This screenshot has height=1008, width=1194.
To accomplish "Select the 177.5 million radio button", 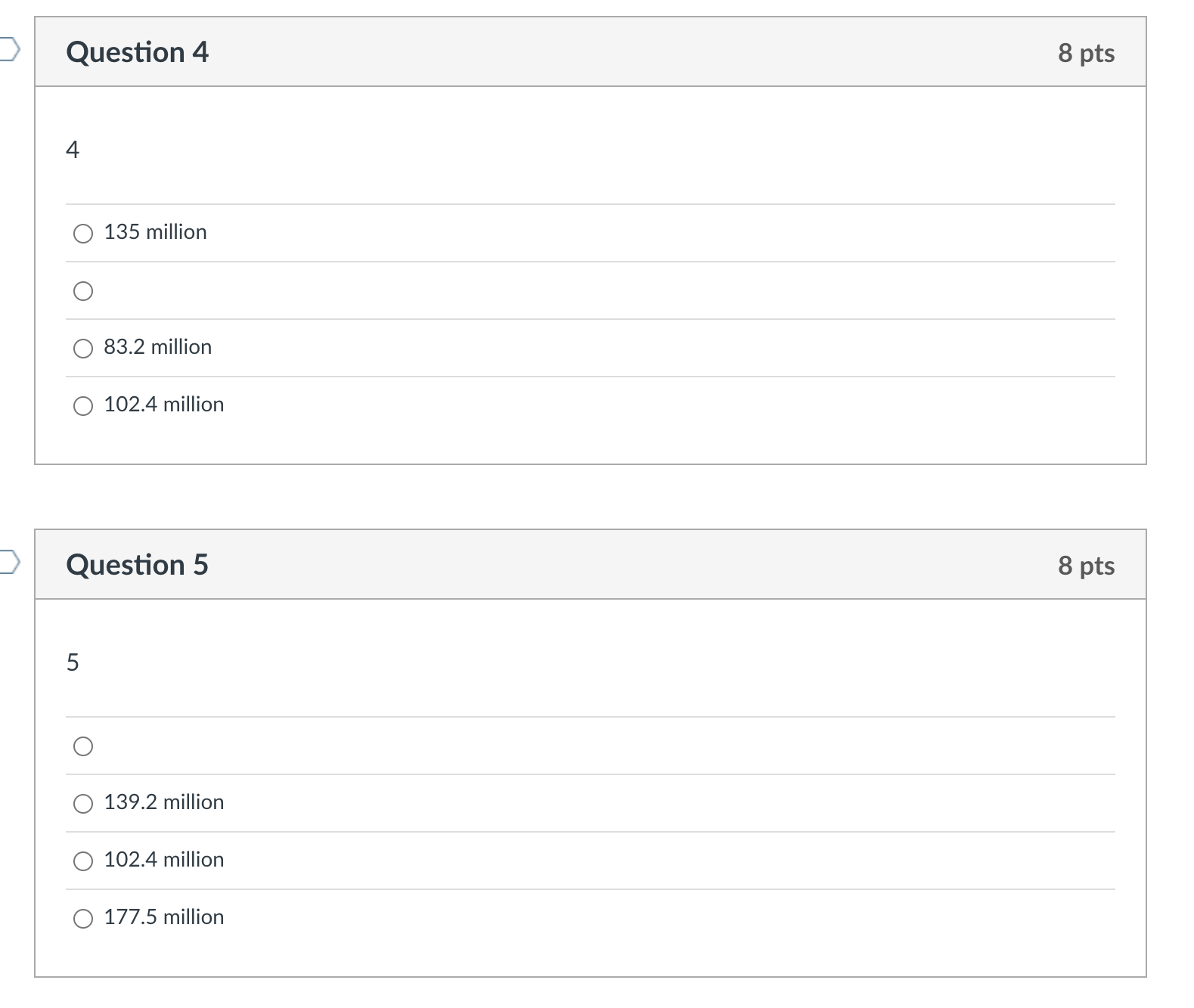I will pyautogui.click(x=83, y=919).
